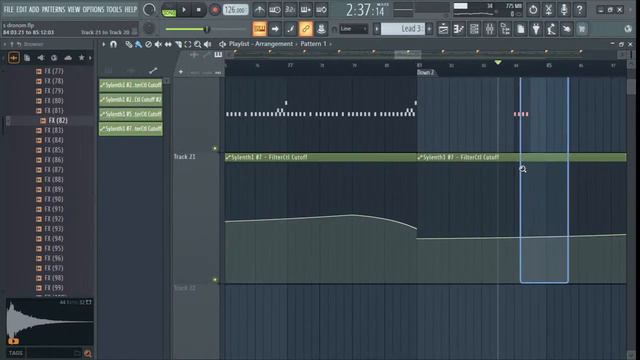Image resolution: width=640 pixels, height=360 pixels.
Task: Open the Piano roll view icon
Action: pyautogui.click(x=459, y=29)
